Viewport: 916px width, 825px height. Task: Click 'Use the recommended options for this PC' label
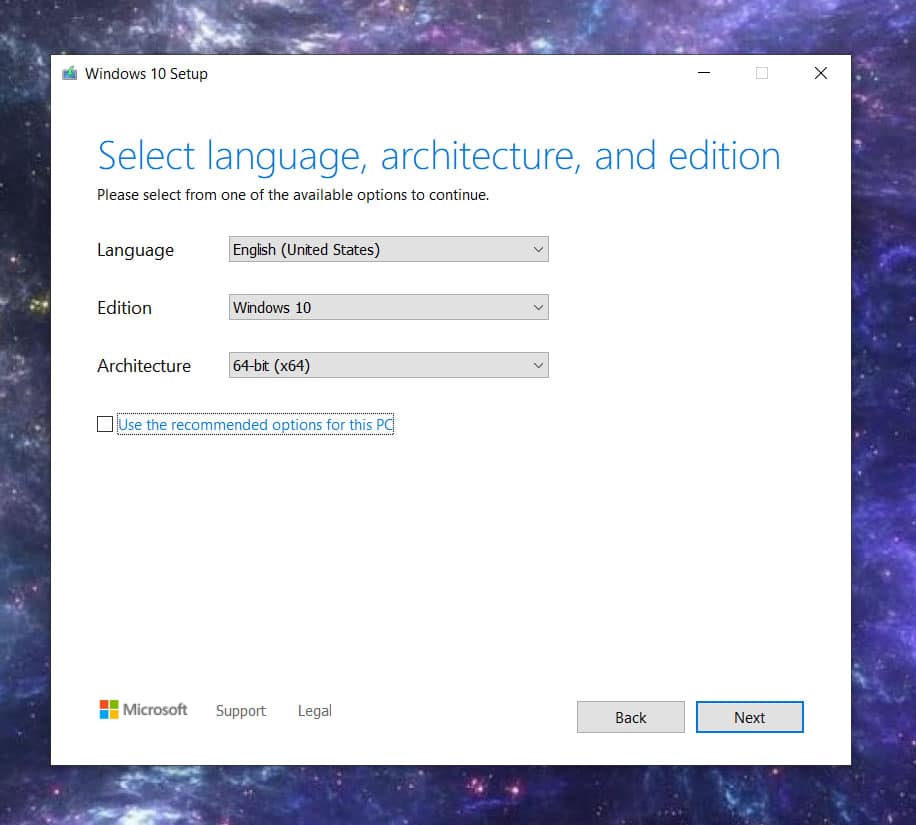point(255,425)
